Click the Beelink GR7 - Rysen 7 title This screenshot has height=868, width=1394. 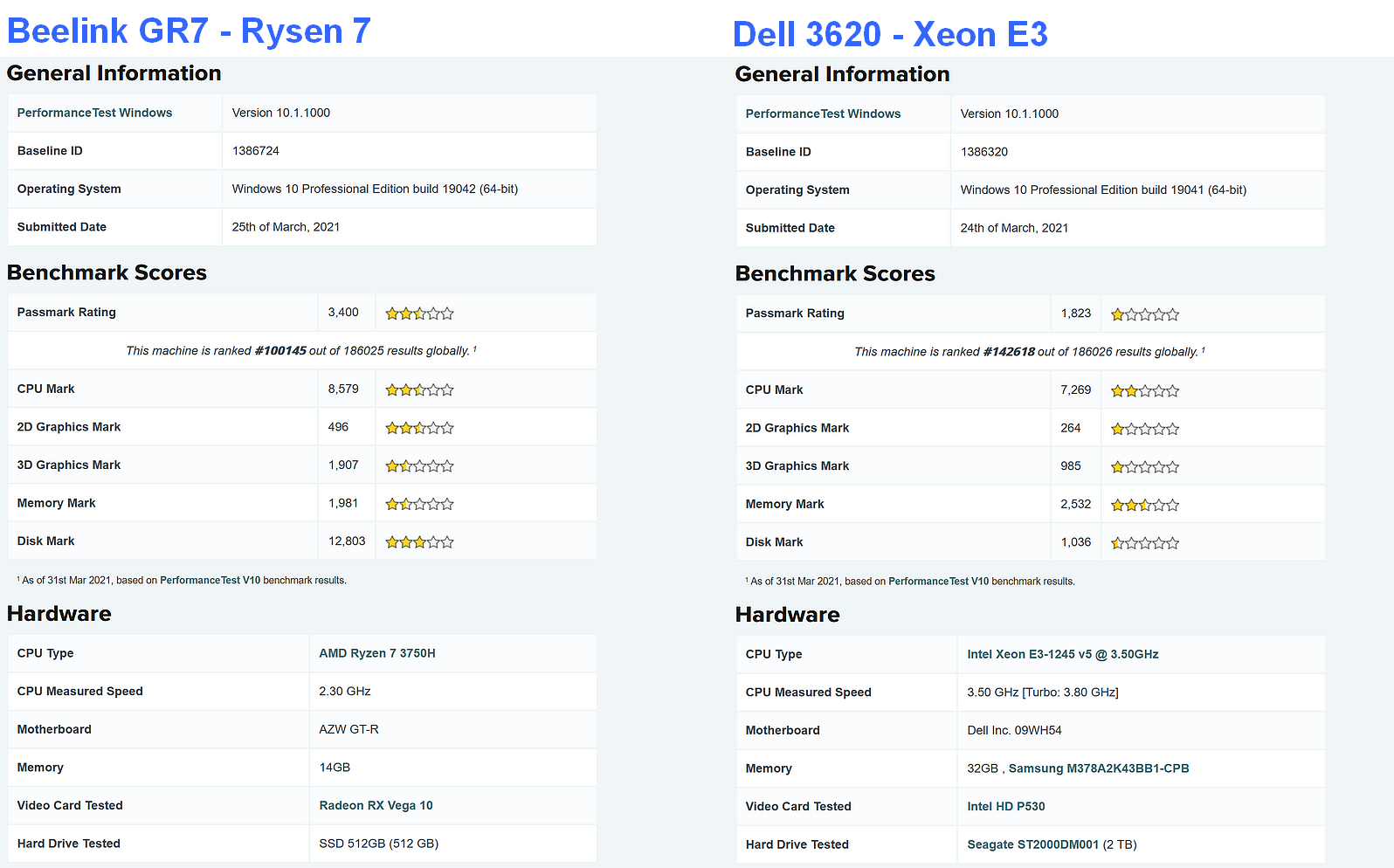pyautogui.click(x=189, y=31)
